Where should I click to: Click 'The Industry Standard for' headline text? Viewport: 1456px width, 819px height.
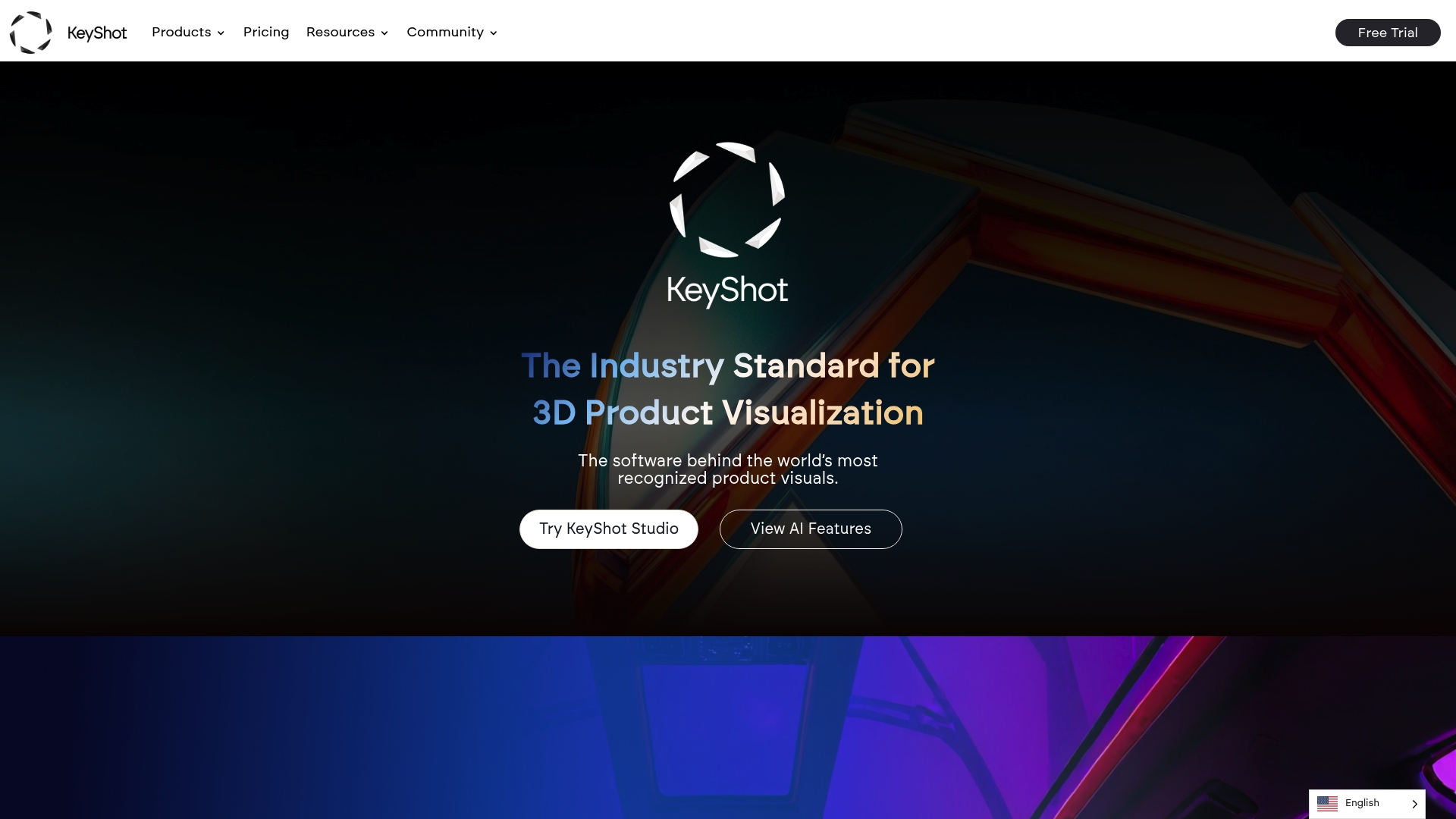click(728, 366)
